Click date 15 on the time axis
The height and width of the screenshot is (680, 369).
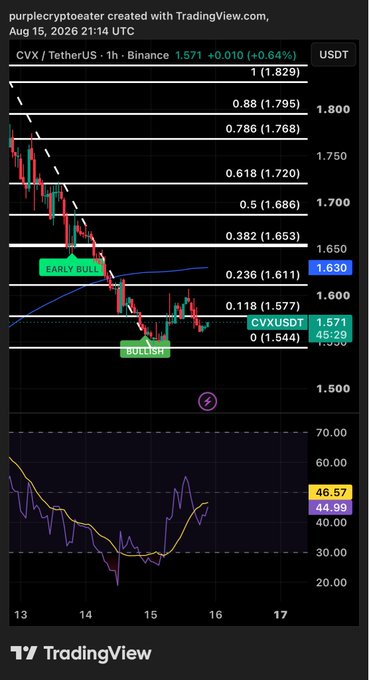(x=150, y=615)
